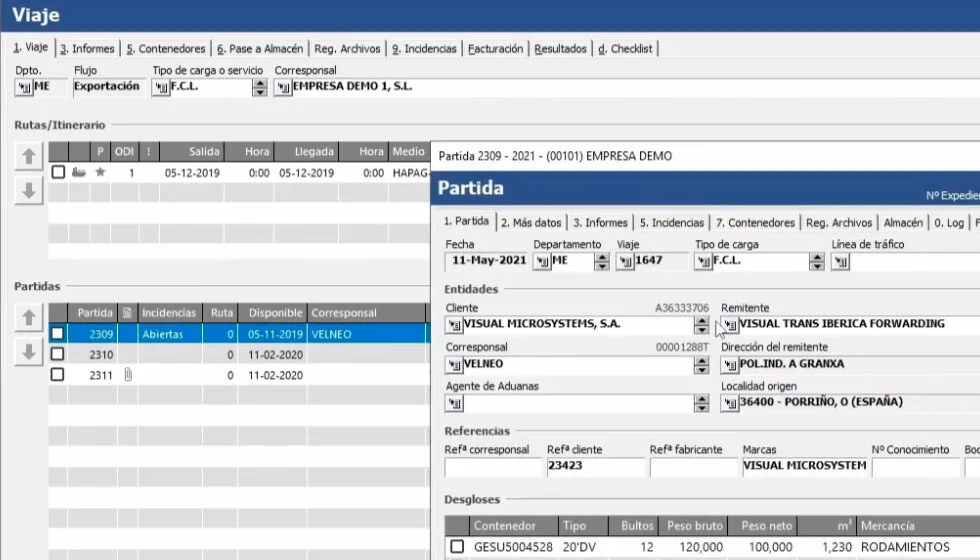Click document icon in Partidas header

[127, 312]
